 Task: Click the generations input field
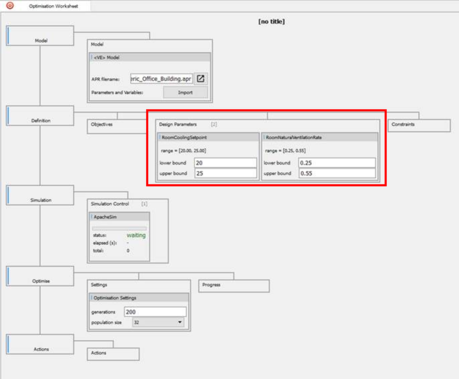point(155,312)
